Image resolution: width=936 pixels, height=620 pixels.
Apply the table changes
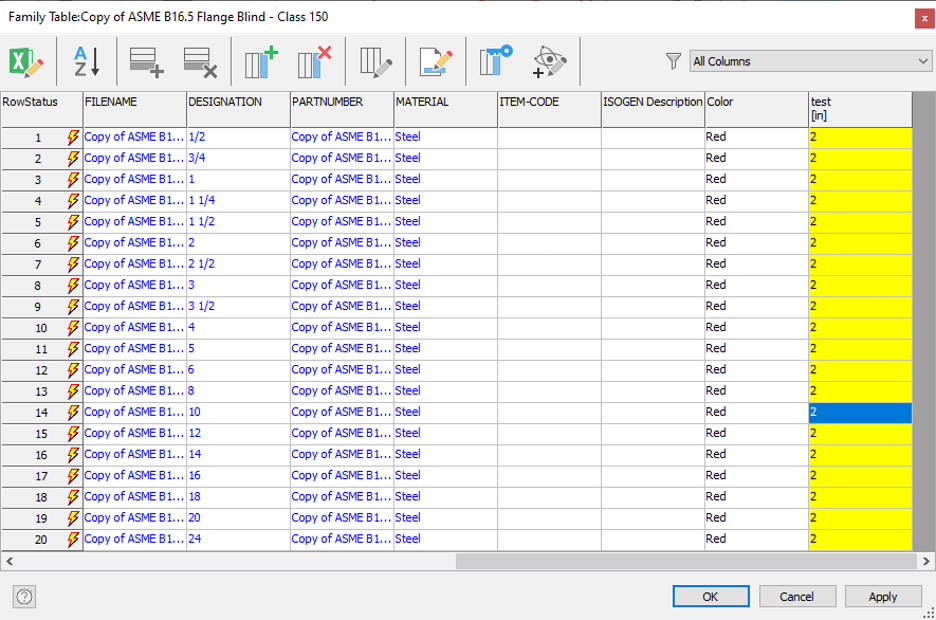883,596
